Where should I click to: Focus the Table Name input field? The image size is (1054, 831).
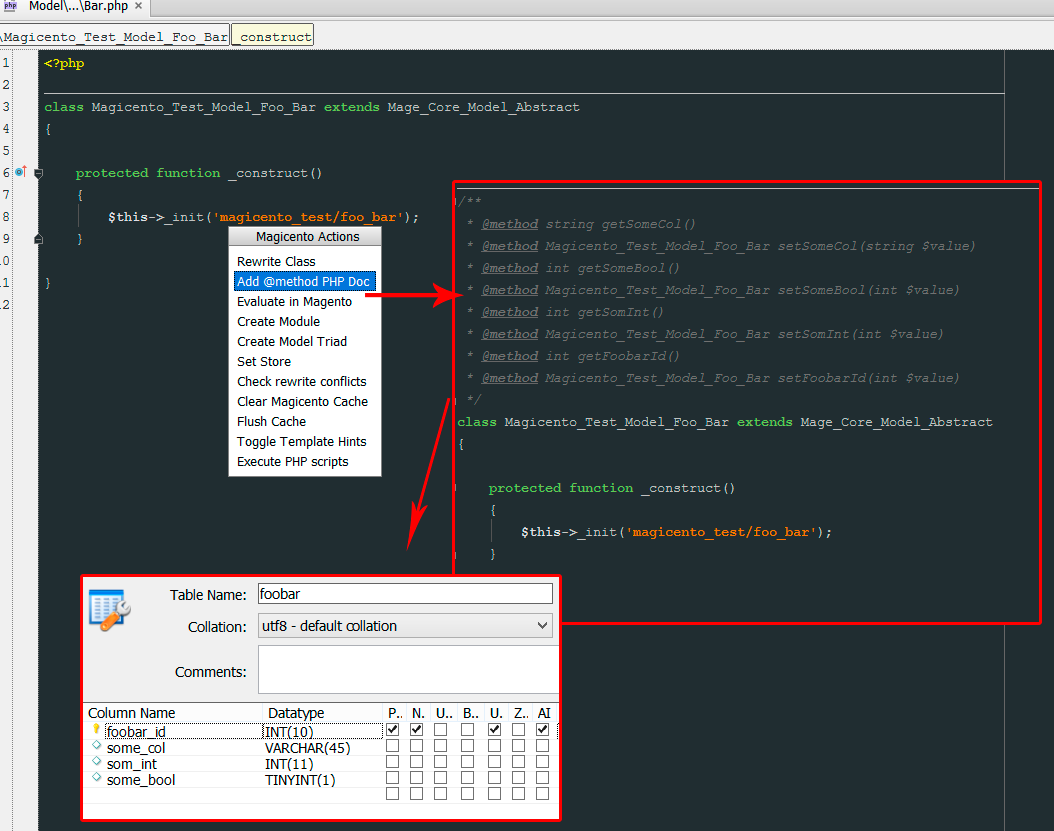pyautogui.click(x=405, y=594)
